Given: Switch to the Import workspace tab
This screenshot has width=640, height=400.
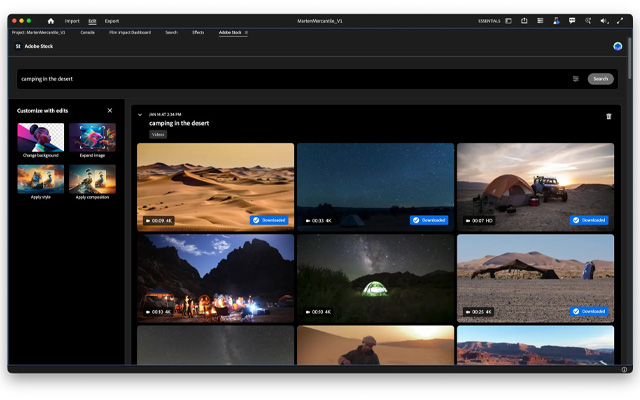Looking at the screenshot, I should (72, 21).
